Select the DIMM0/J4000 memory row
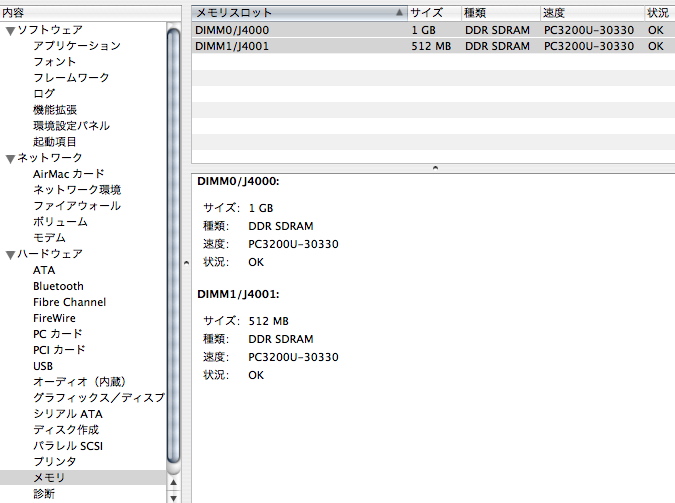 pyautogui.click(x=300, y=30)
